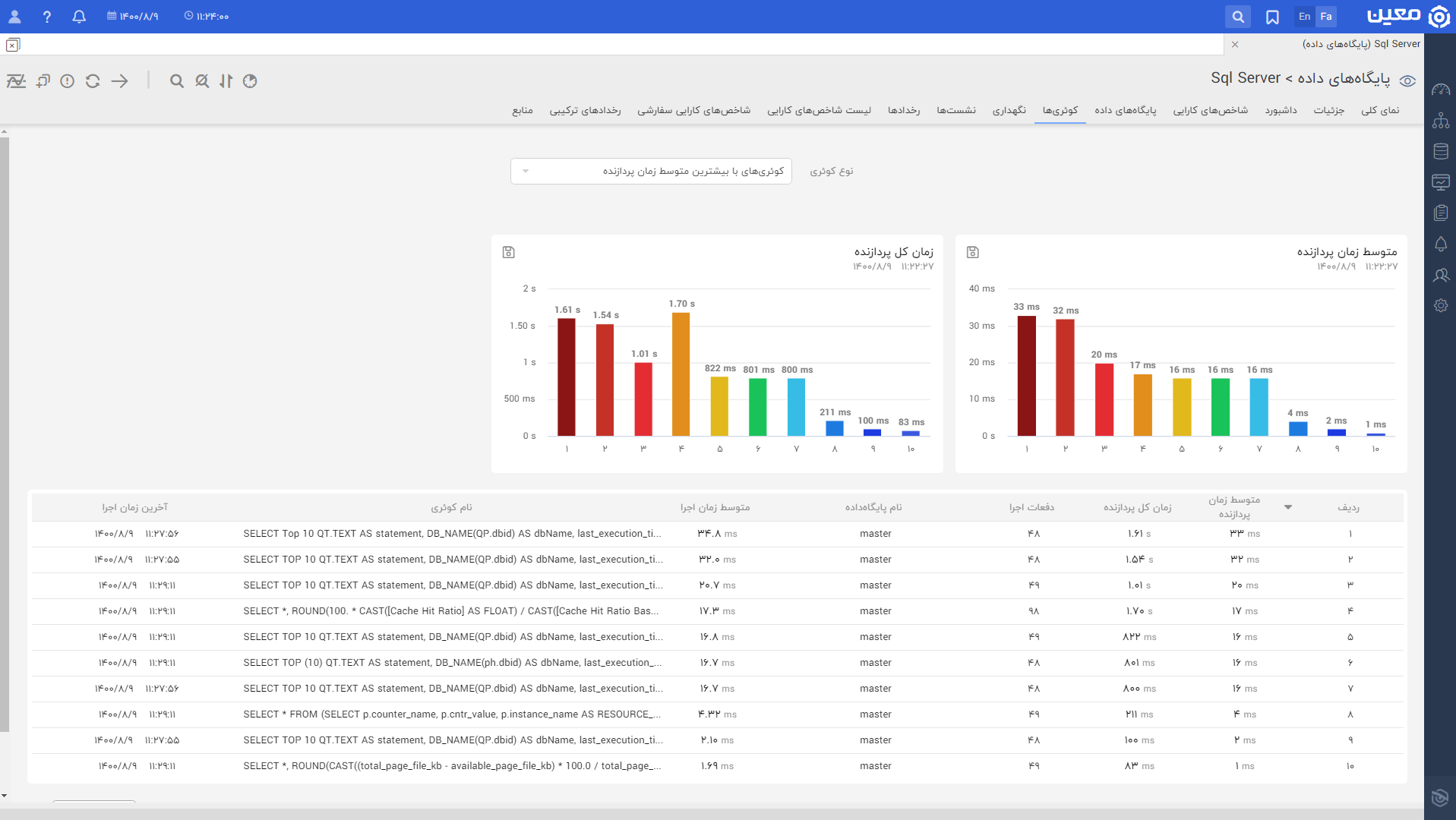Screen dimensions: 1456x820
Task: Click the نام کوئری column header
Action: click(452, 507)
